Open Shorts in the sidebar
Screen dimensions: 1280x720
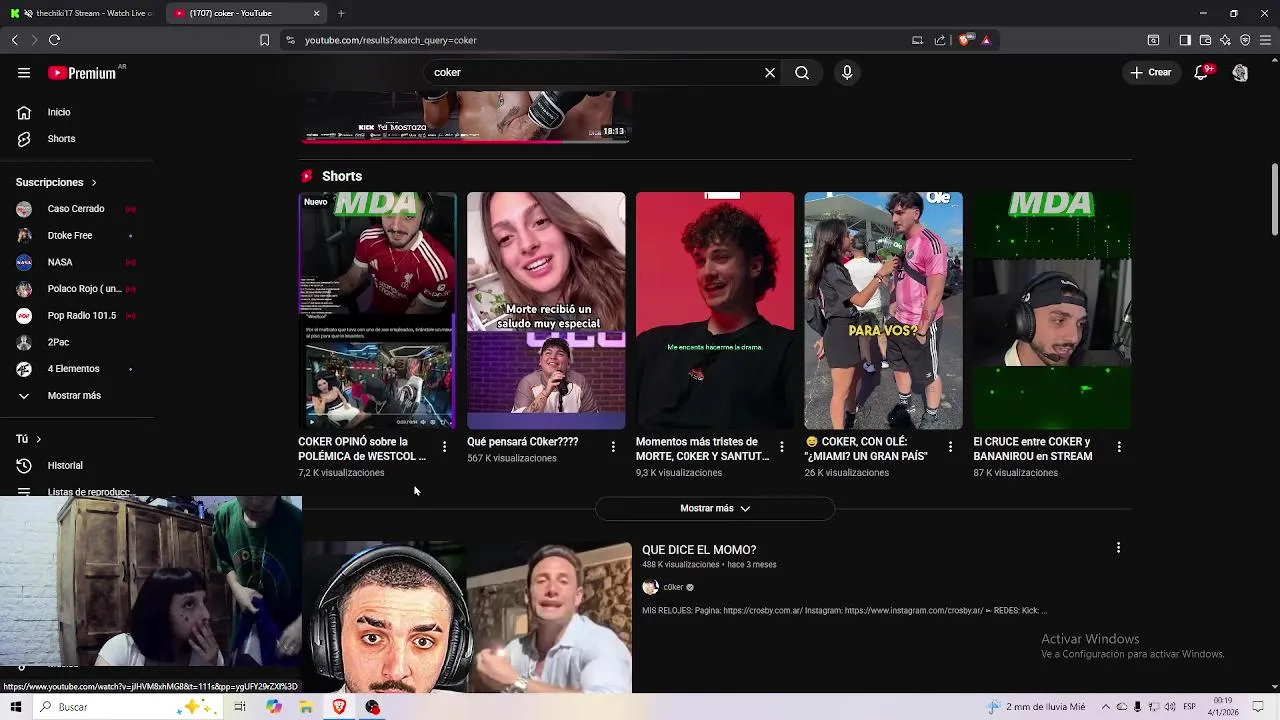pyautogui.click(x=76, y=139)
